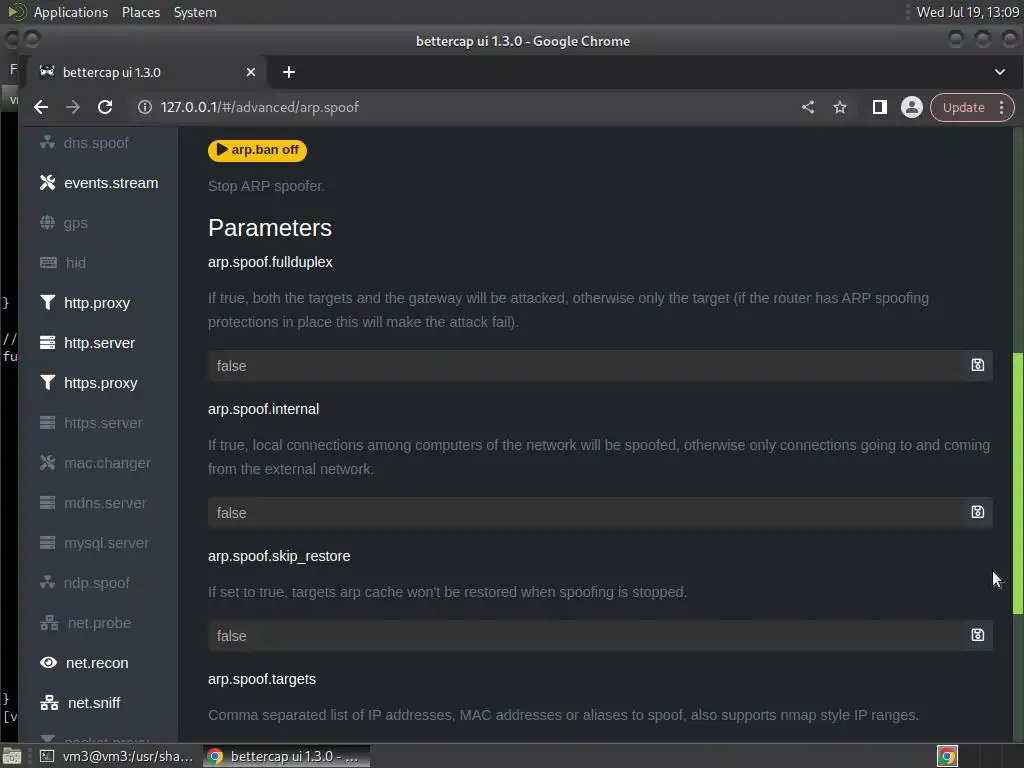Show desktop from bottom panel icon

pos(12,756)
